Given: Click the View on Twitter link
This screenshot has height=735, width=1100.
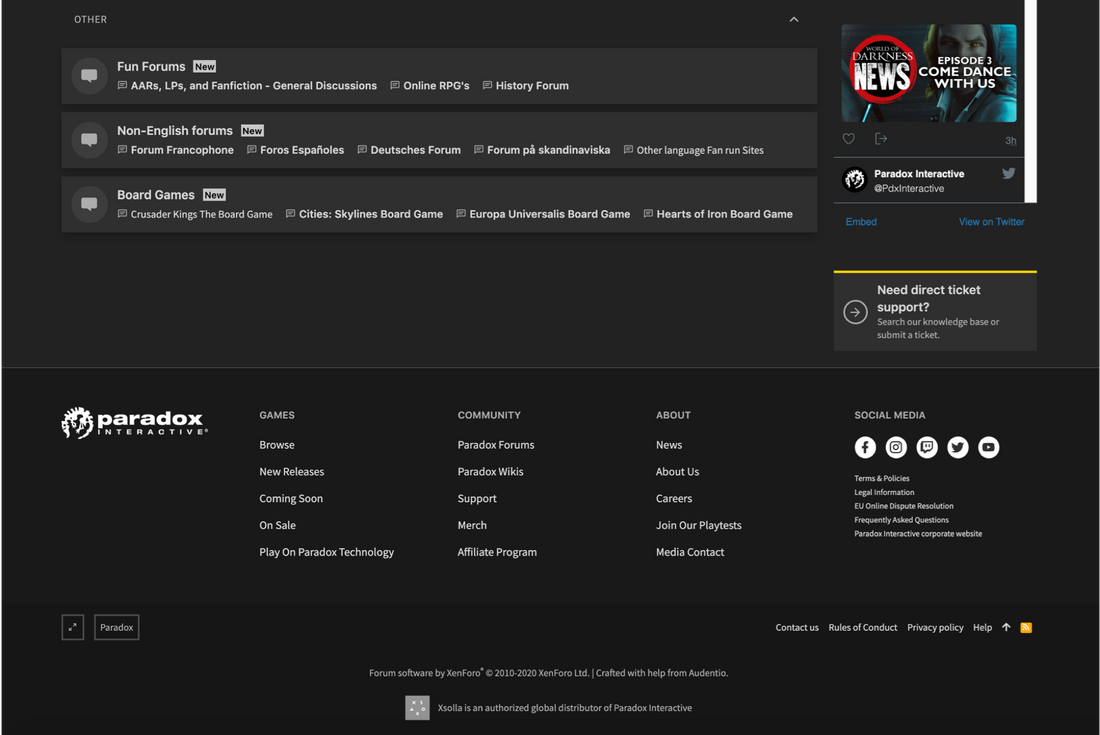Looking at the screenshot, I should (x=991, y=222).
